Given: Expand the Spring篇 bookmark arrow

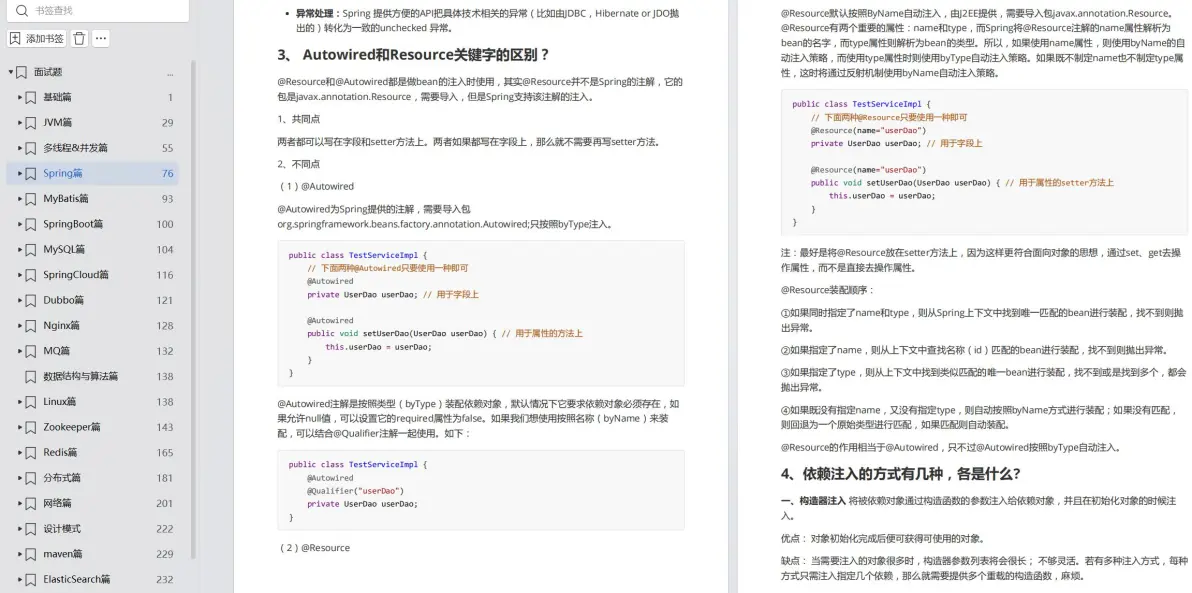Looking at the screenshot, I should click(20, 173).
